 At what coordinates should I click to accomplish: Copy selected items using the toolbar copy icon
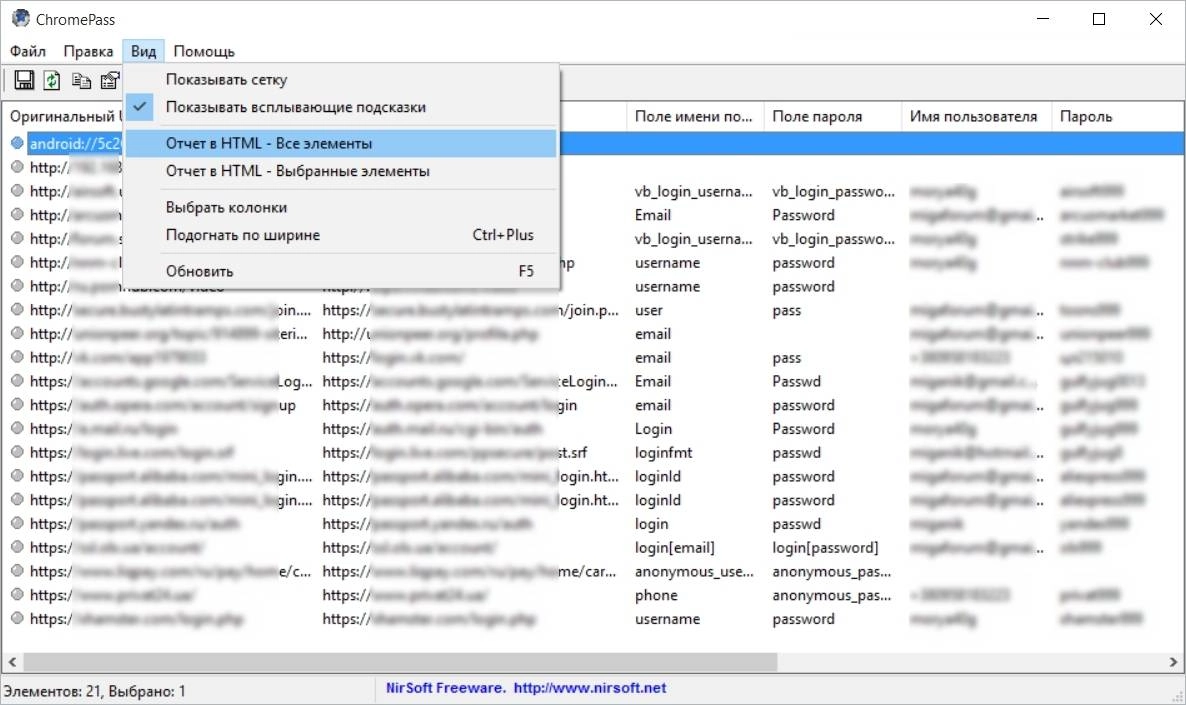click(81, 80)
